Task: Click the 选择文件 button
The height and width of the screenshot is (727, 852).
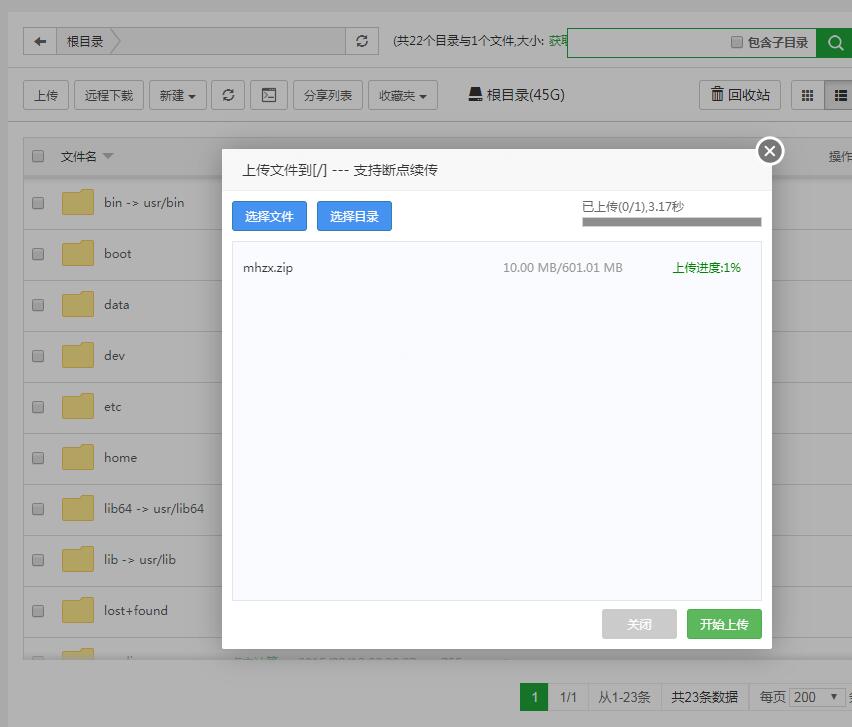Action: 269,216
